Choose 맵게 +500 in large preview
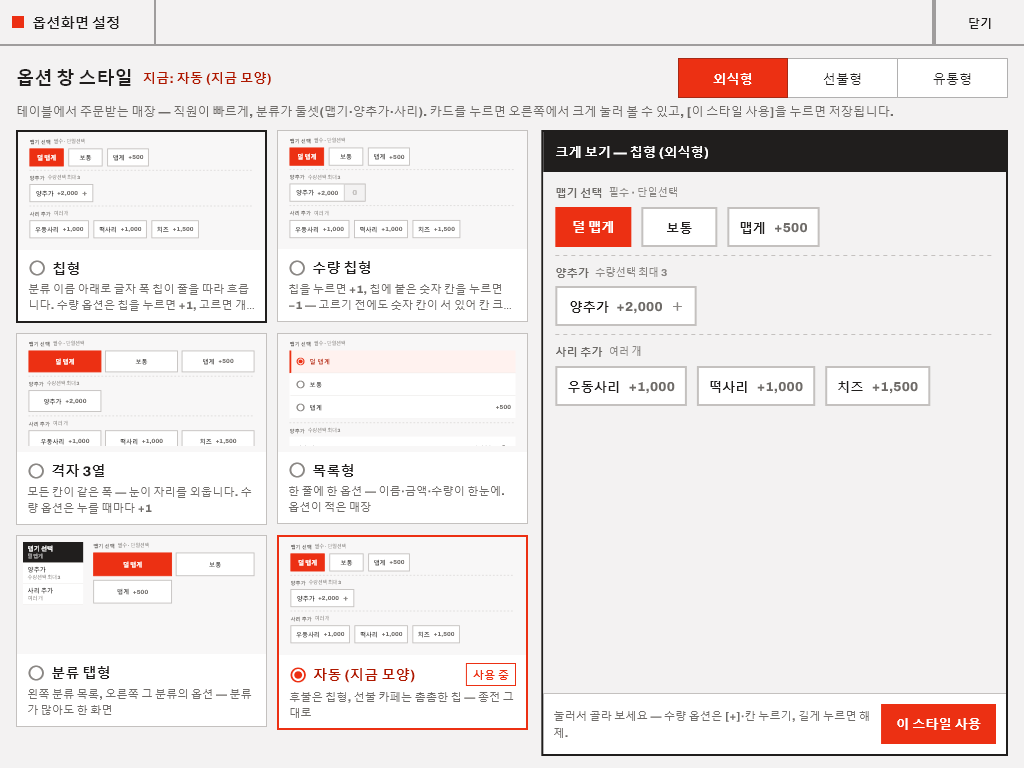This screenshot has width=1024, height=768. 773,227
